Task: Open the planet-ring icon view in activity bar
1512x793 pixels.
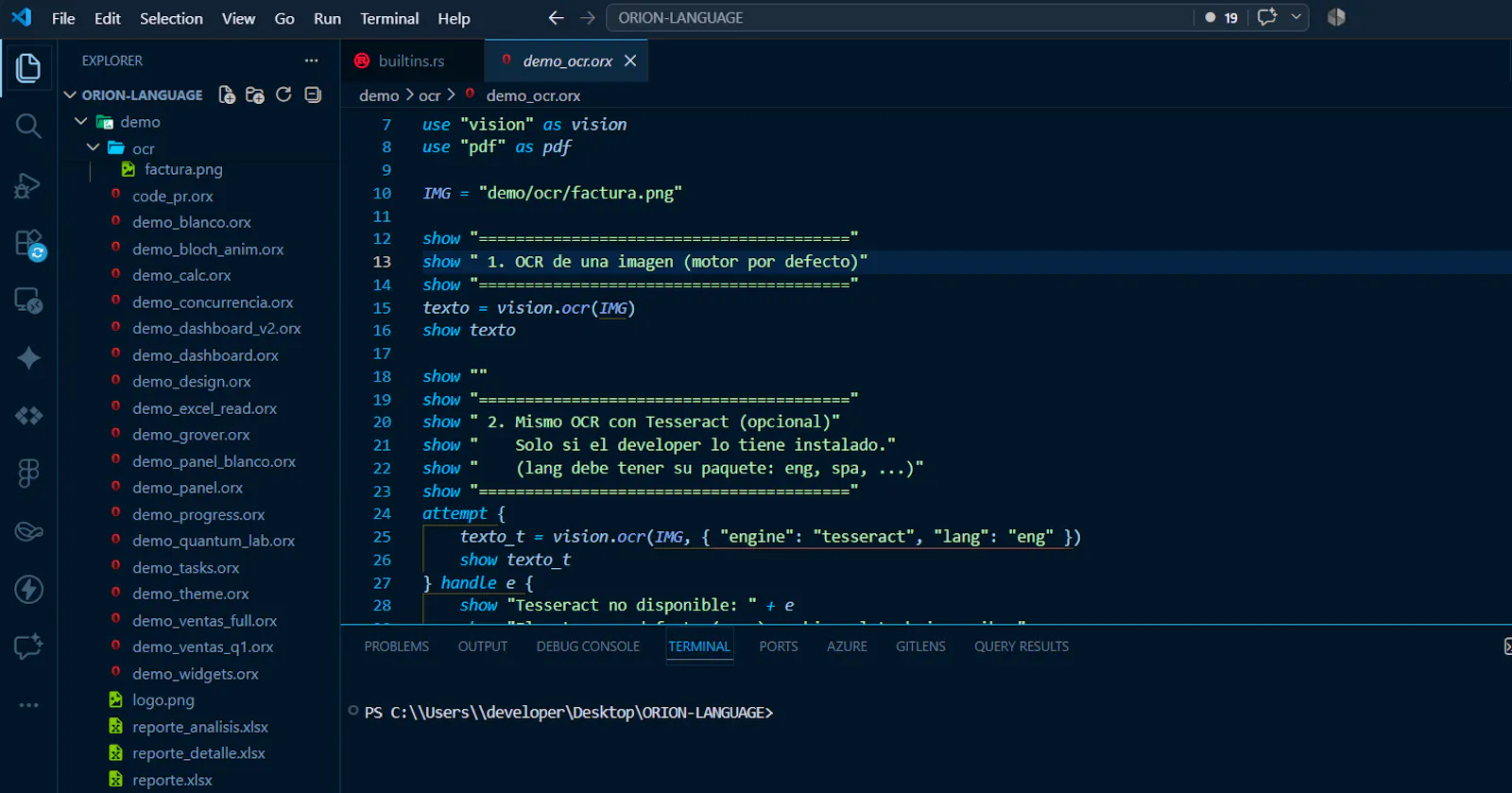Action: (28, 531)
